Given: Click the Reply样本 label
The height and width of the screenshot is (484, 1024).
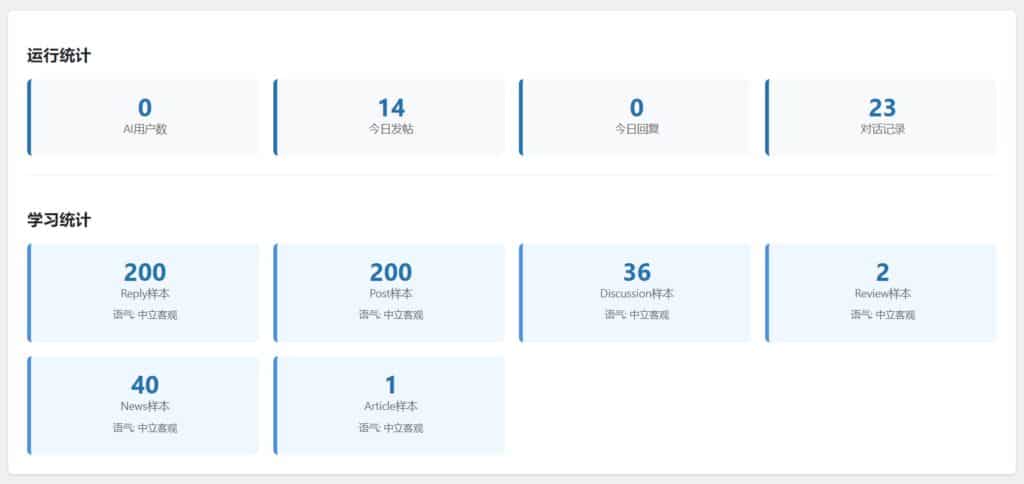Looking at the screenshot, I should click(145, 294).
